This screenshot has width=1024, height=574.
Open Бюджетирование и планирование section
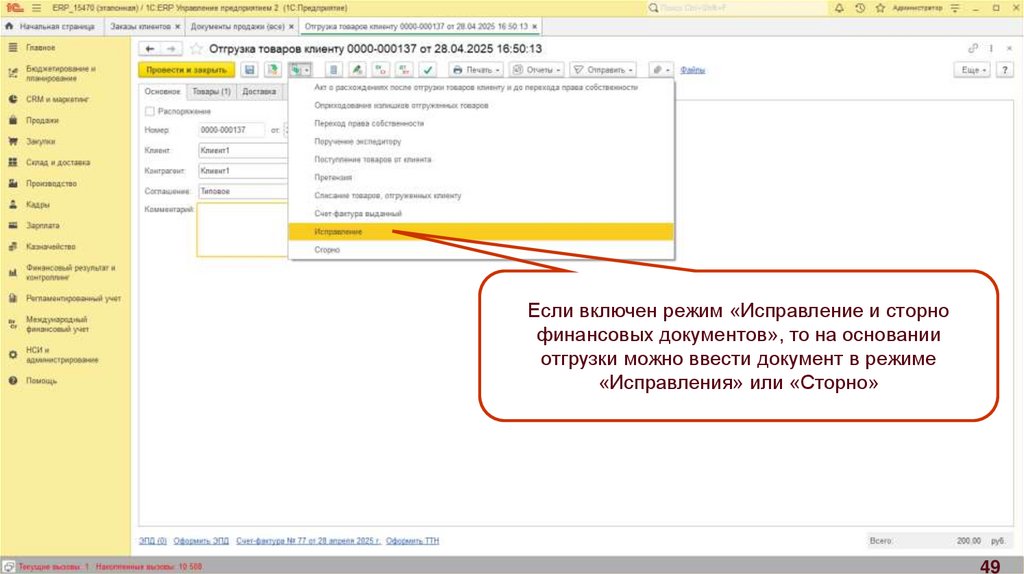[60, 73]
